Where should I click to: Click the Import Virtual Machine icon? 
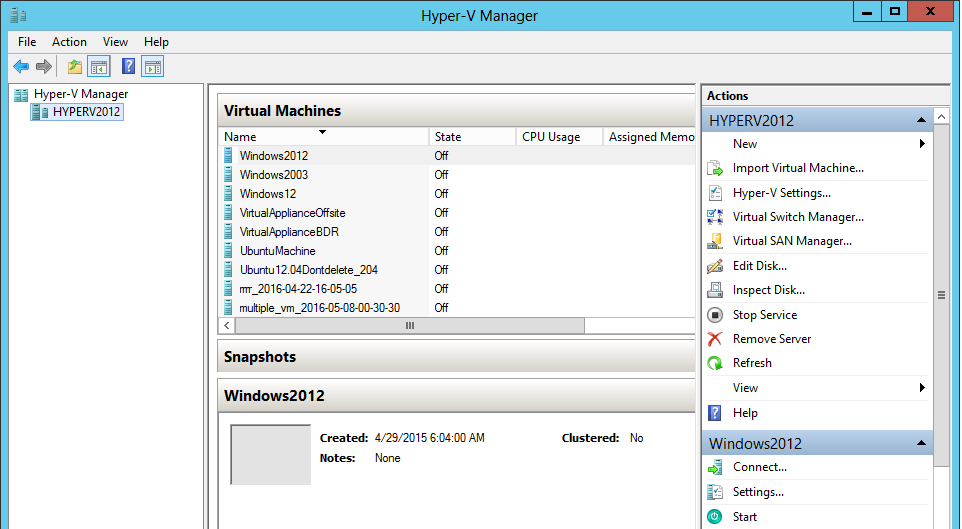(x=715, y=168)
